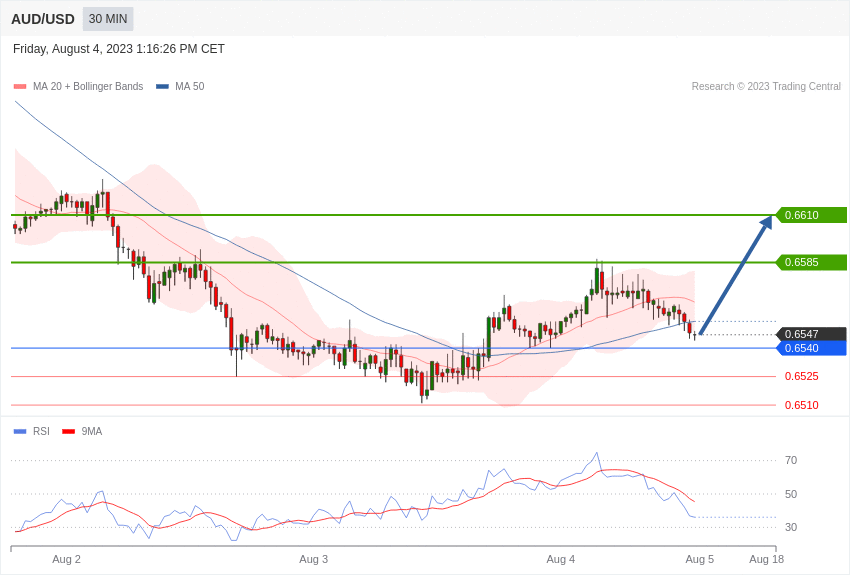
Task: Click the red MA 20 + Bollinger Bands swatch
Action: [x=20, y=86]
